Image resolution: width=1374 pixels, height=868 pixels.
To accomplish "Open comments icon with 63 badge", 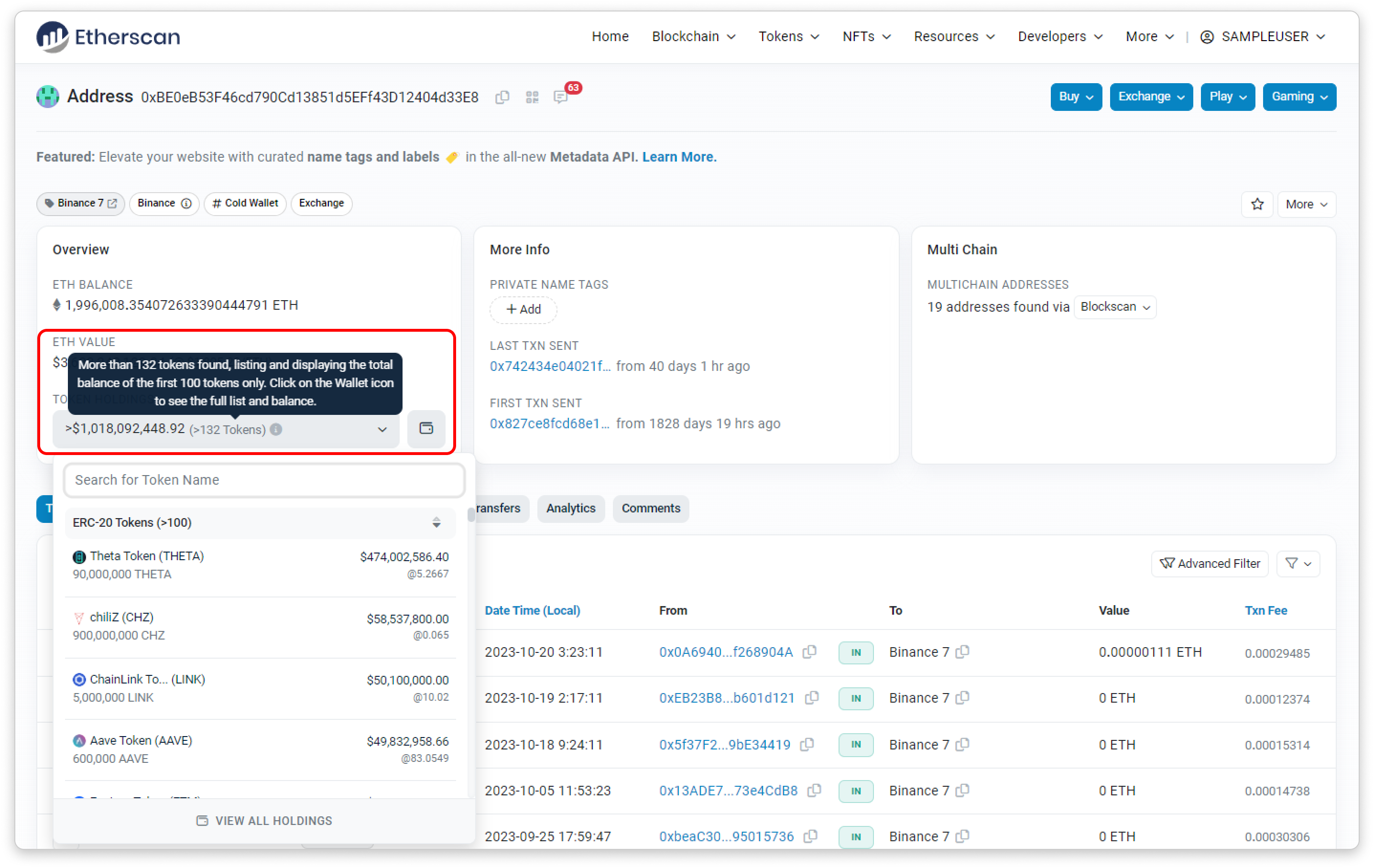I will click(x=561, y=98).
